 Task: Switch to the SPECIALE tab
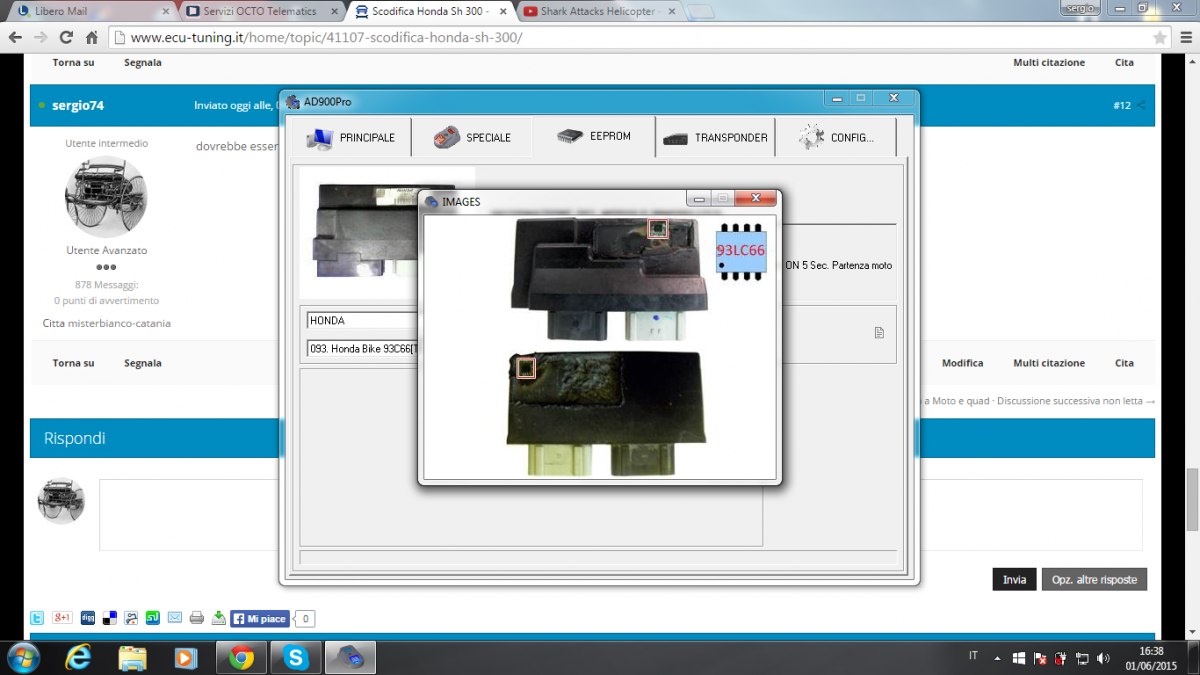pyautogui.click(x=472, y=138)
